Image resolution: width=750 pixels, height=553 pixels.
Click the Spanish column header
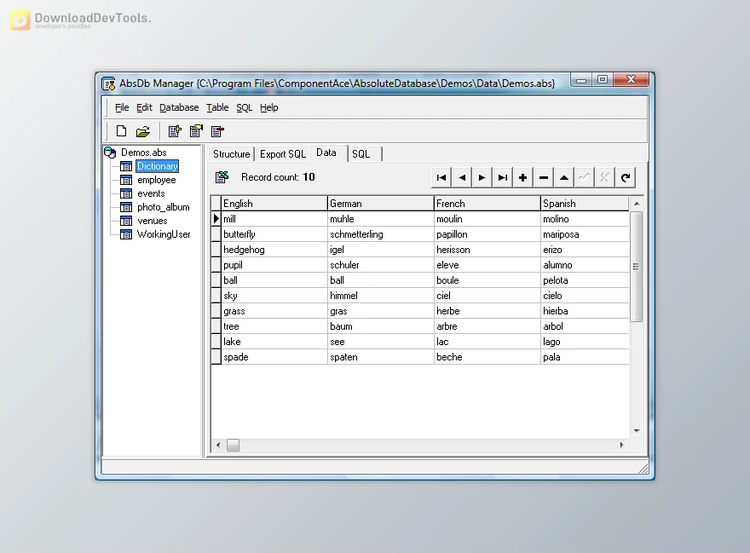click(x=585, y=203)
